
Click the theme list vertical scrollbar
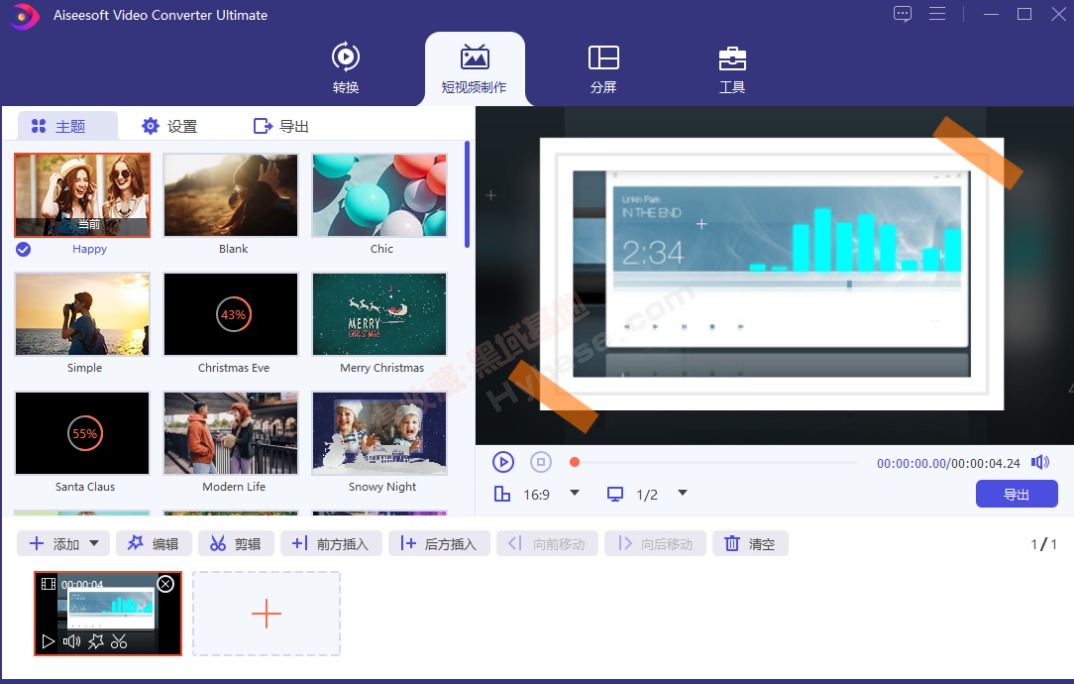pyautogui.click(x=466, y=194)
